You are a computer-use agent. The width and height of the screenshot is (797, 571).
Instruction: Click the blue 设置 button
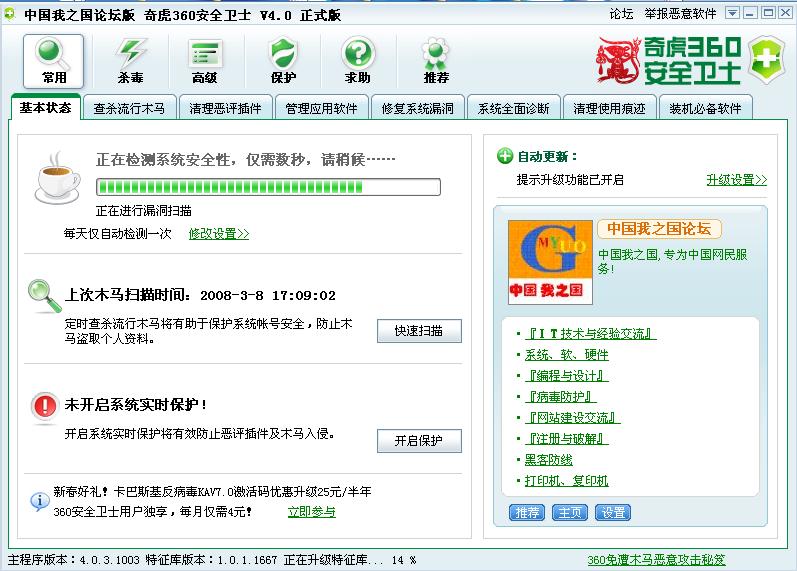(x=613, y=513)
